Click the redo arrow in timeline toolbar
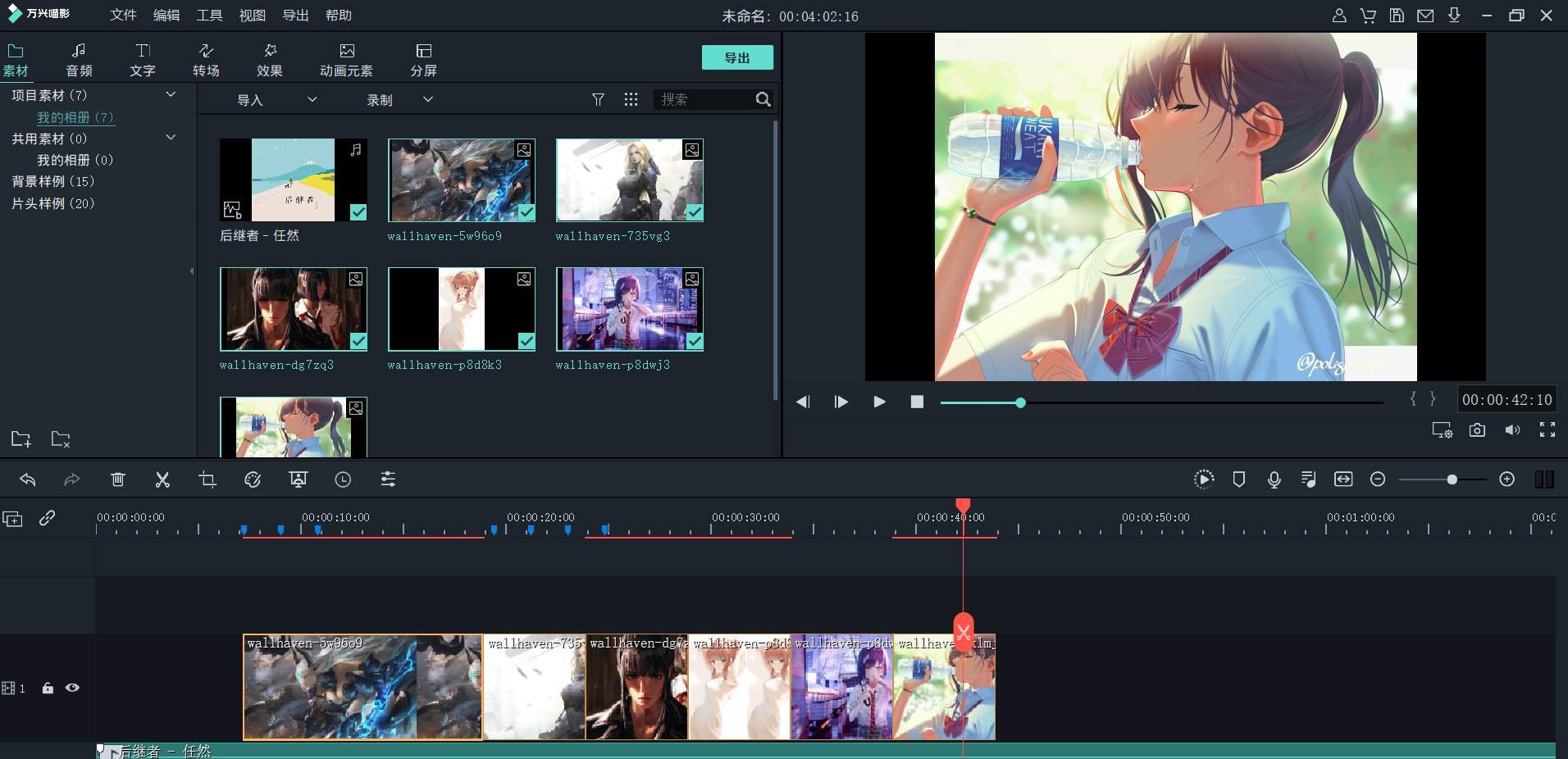1568x759 pixels. click(x=72, y=479)
